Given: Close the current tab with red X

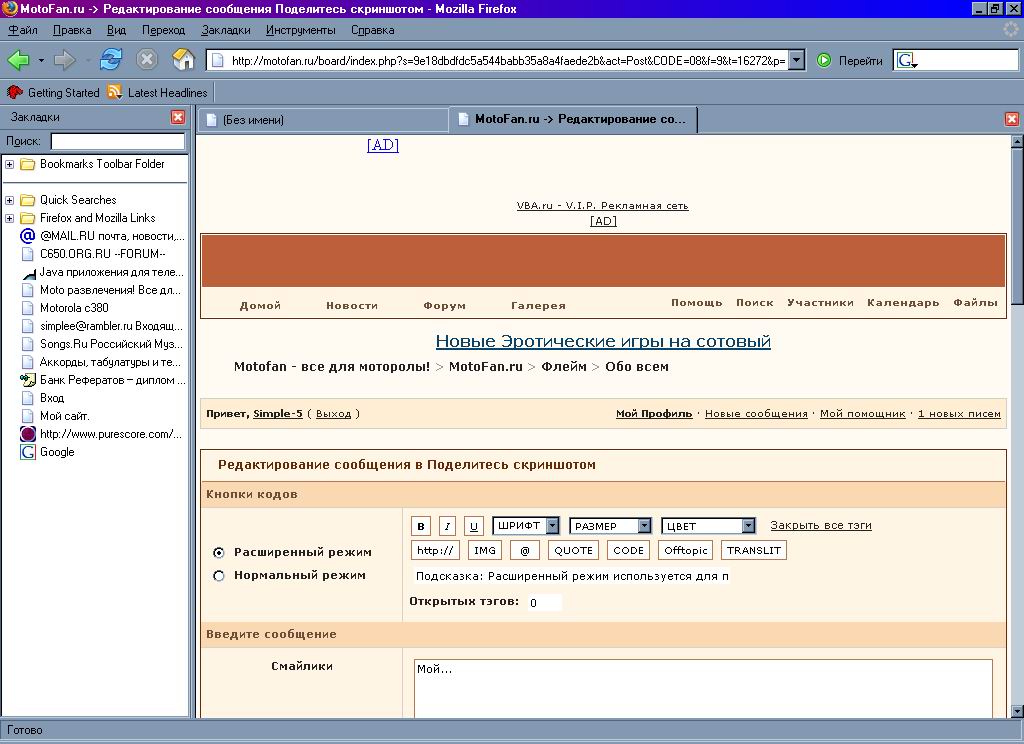Looking at the screenshot, I should tap(1012, 119).
